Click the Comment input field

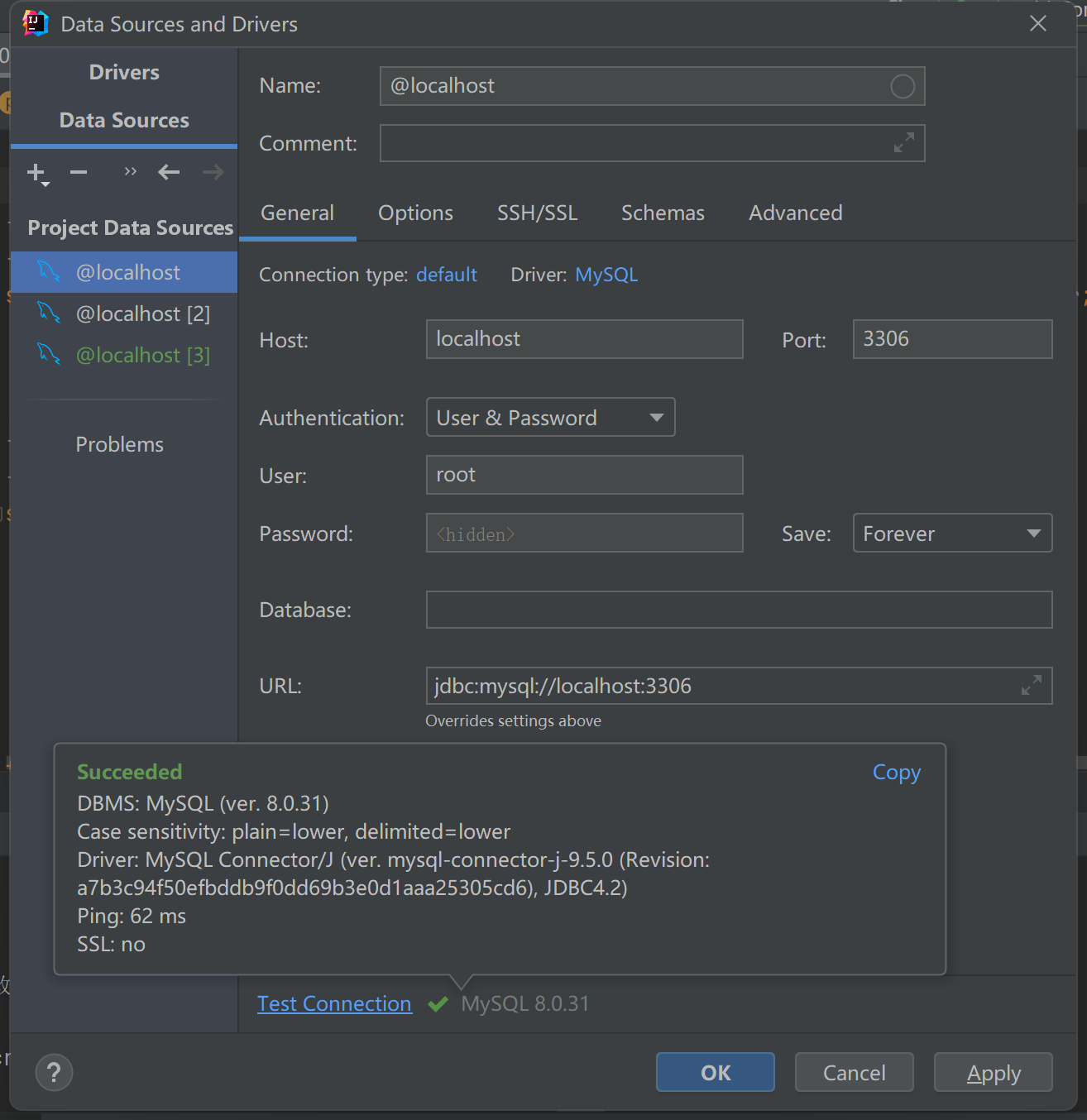pos(652,143)
